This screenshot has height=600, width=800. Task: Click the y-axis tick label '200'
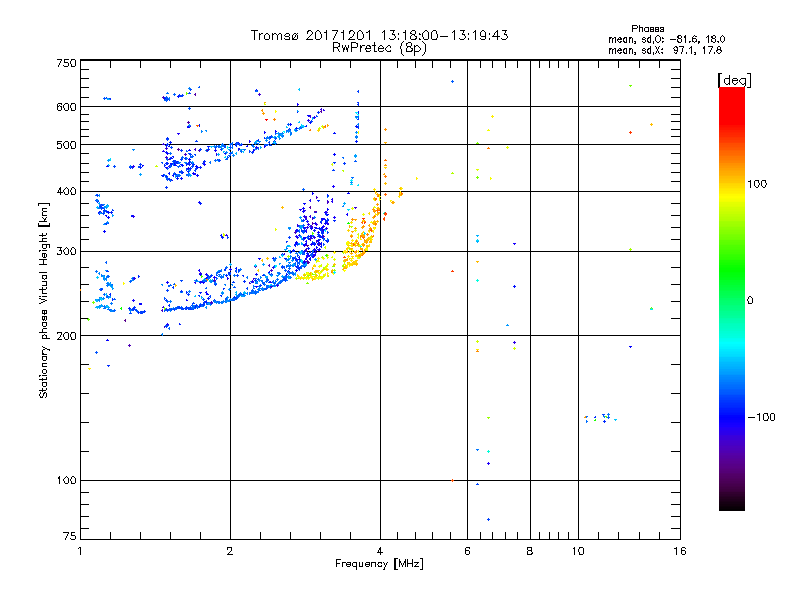[x=66, y=336]
